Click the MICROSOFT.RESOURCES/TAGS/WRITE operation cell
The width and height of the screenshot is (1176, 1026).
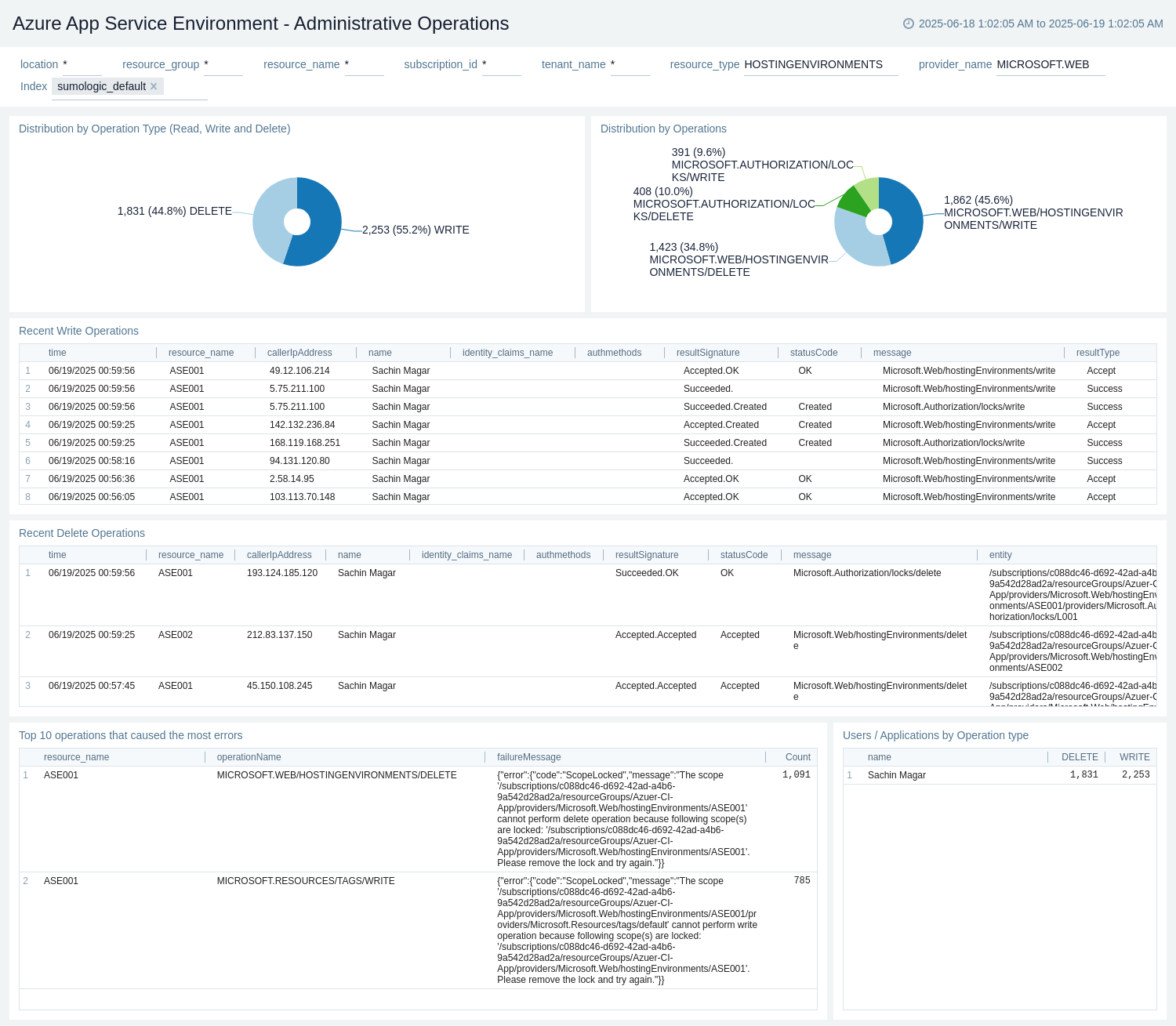pos(306,881)
